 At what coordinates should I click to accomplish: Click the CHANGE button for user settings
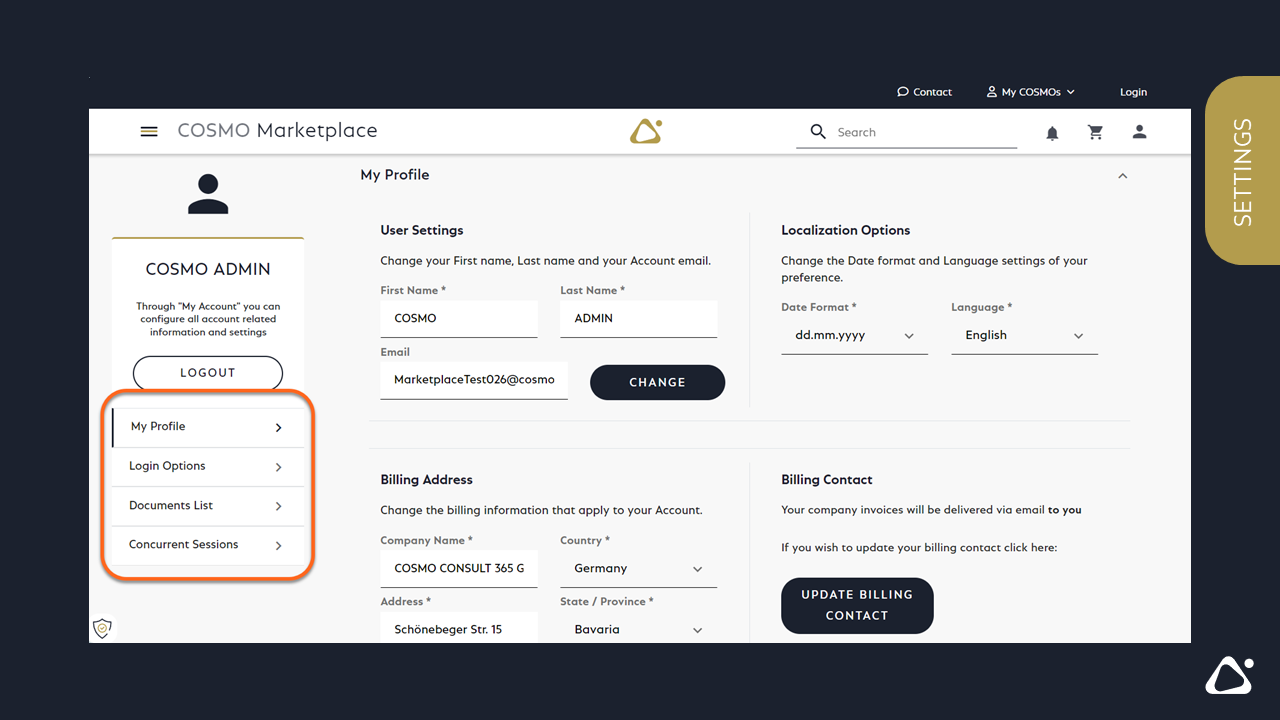pyautogui.click(x=657, y=382)
